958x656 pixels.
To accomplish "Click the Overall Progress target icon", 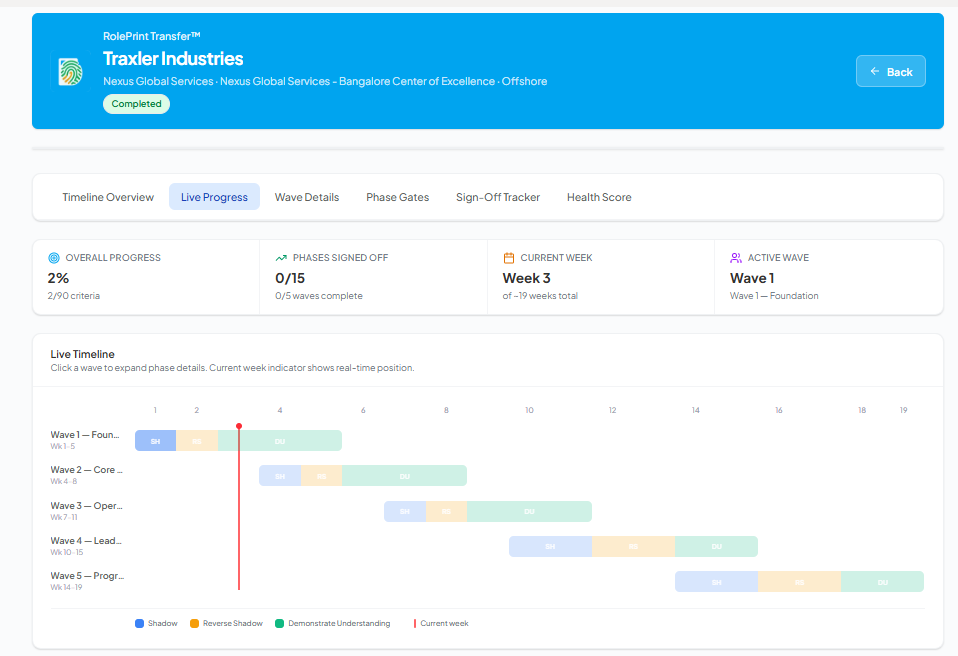I will pos(54,258).
